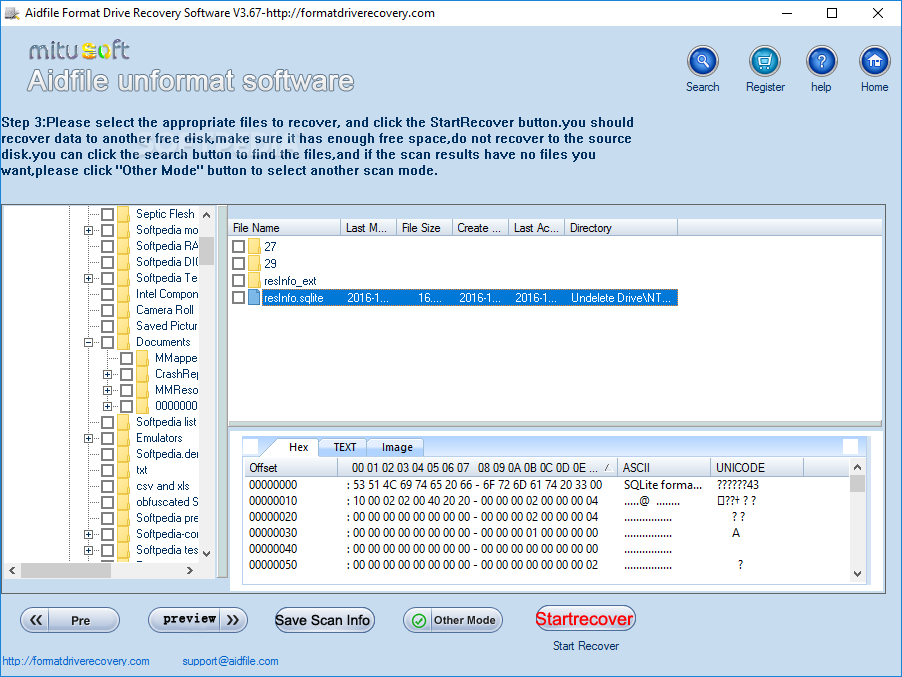This screenshot has width=902, height=677.
Task: Click the folder icon beside MMappe
Action: pos(143,358)
